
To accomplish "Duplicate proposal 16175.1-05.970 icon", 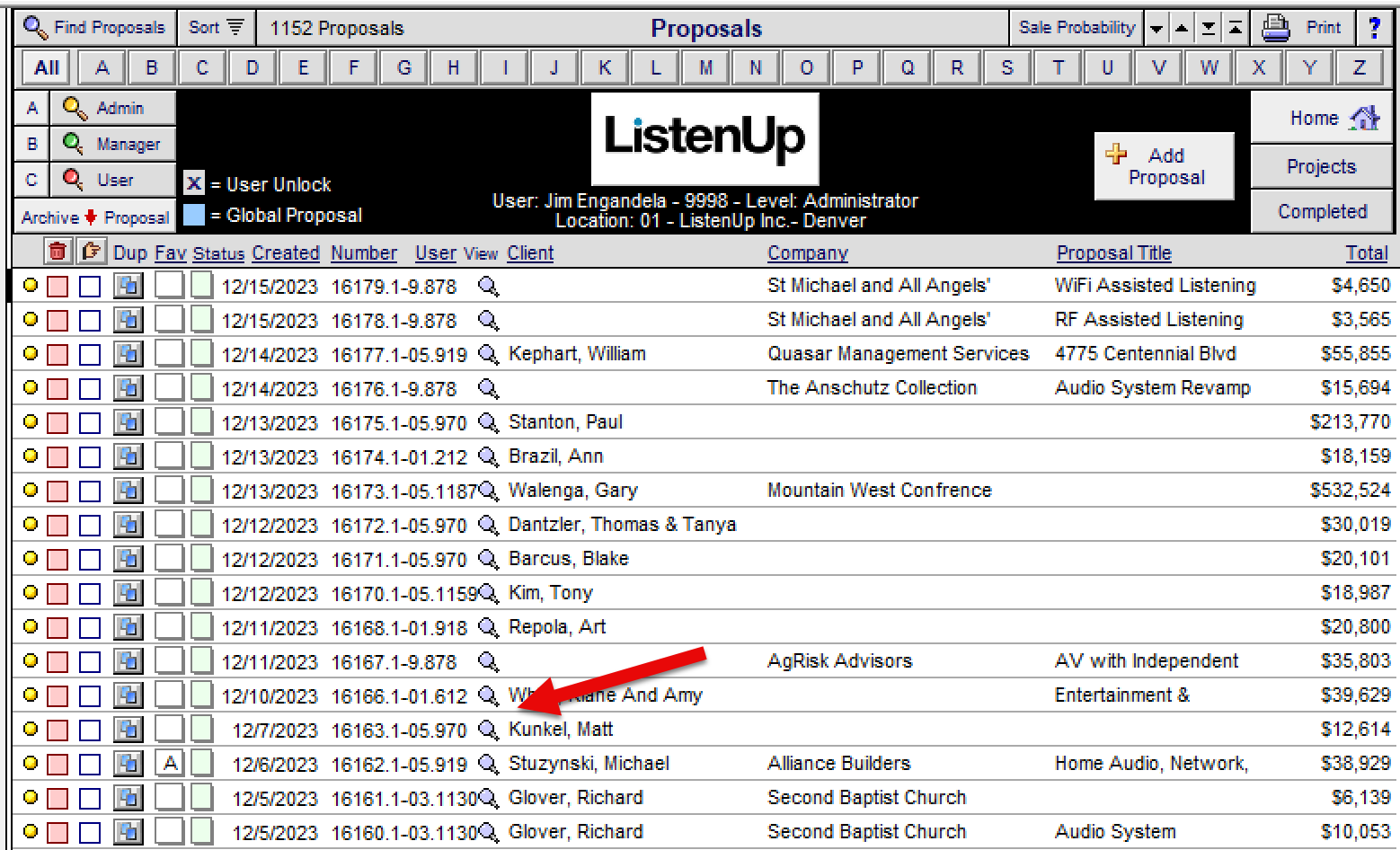I will click(128, 423).
